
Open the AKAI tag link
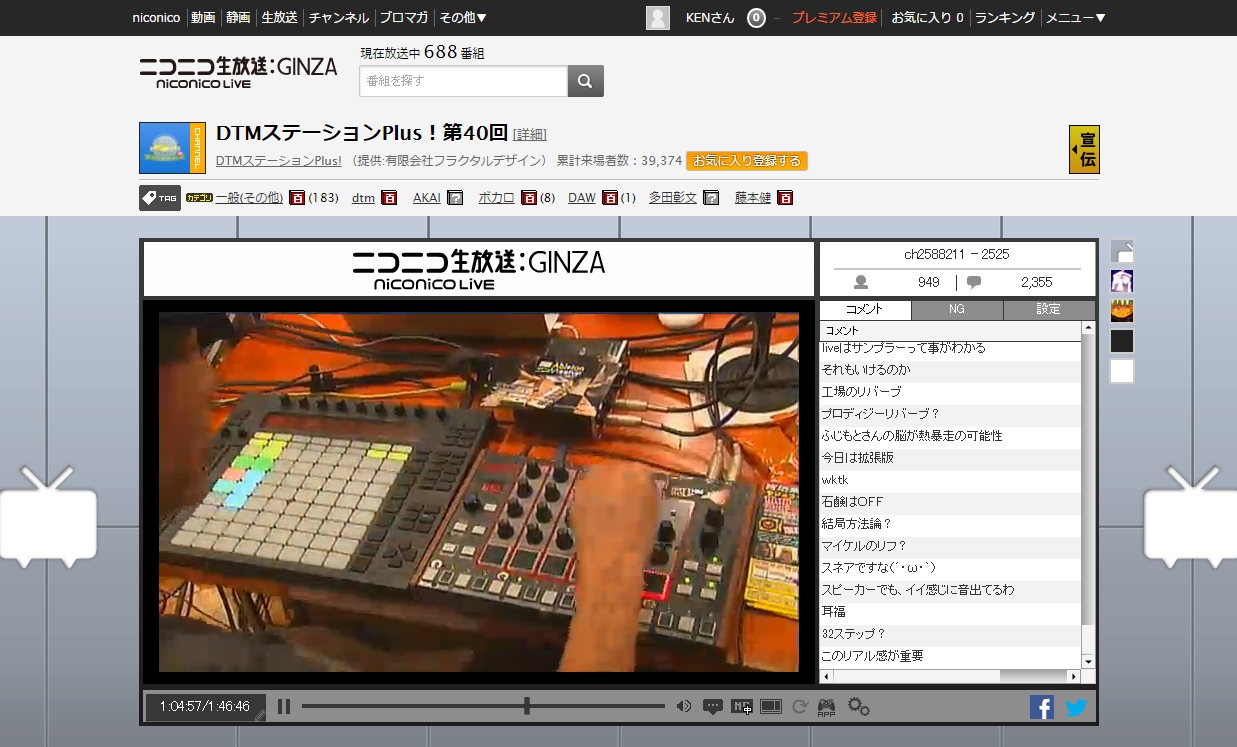tap(427, 198)
